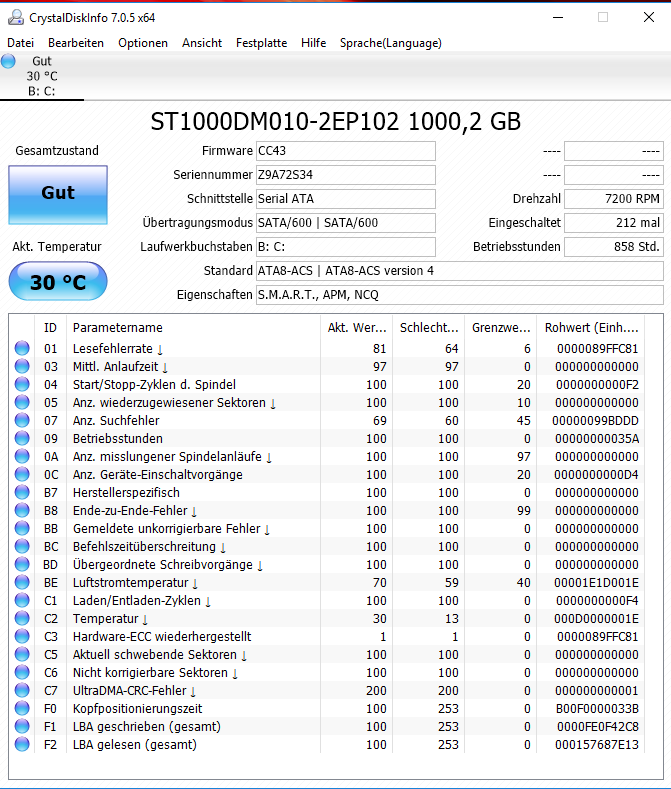The image size is (671, 789).
Task: Click status orb of Übergeordnete Schreibvorgänge row
Action: click(x=22, y=564)
